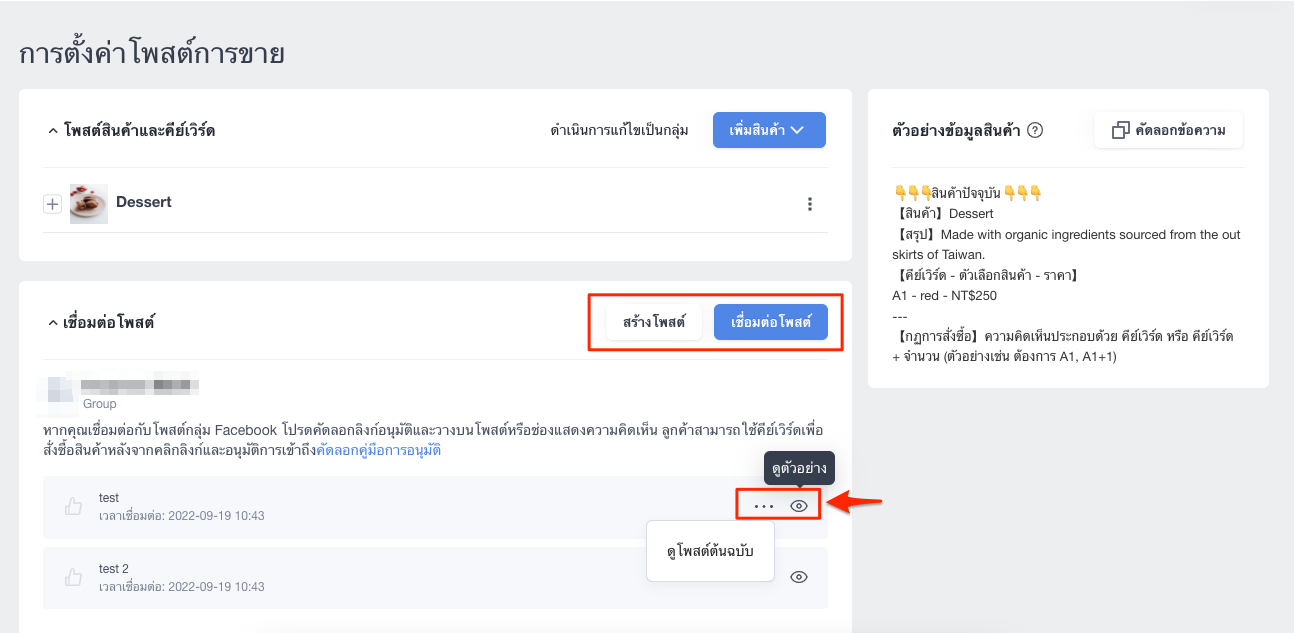Click ดำเนินการแก้ไขเป็นกลุ่ม bulk edit link
The width and height of the screenshot is (1294, 633).
620,130
